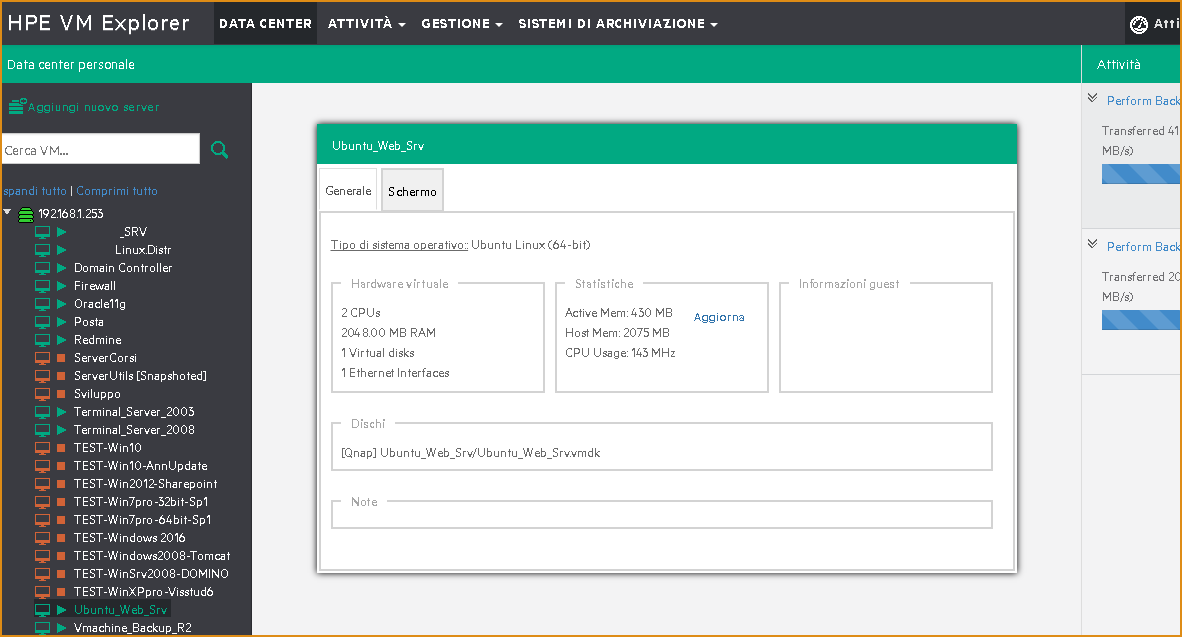The width and height of the screenshot is (1182, 637).
Task: Click the HPE VM Explorer logo title
Action: [x=98, y=23]
